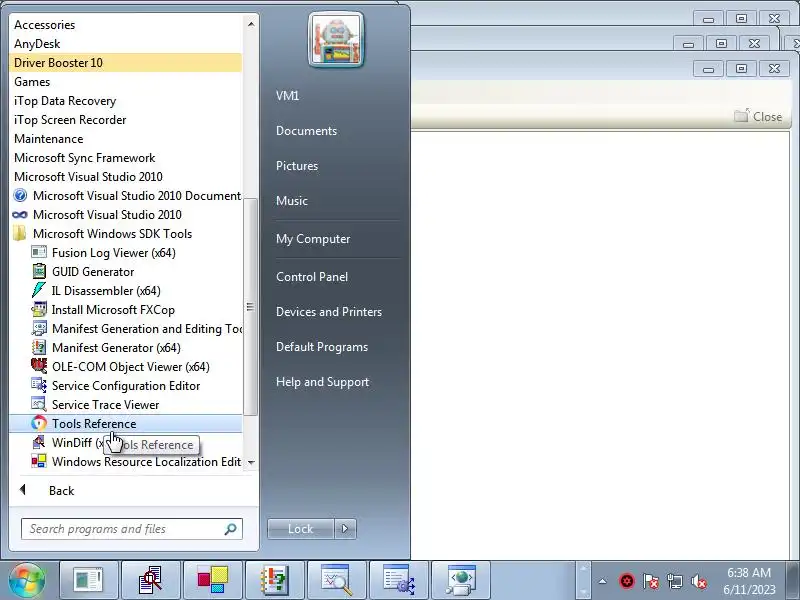800x600 pixels.
Task: Switch to Resource Localization Editor taskbar button
Action: click(213, 580)
